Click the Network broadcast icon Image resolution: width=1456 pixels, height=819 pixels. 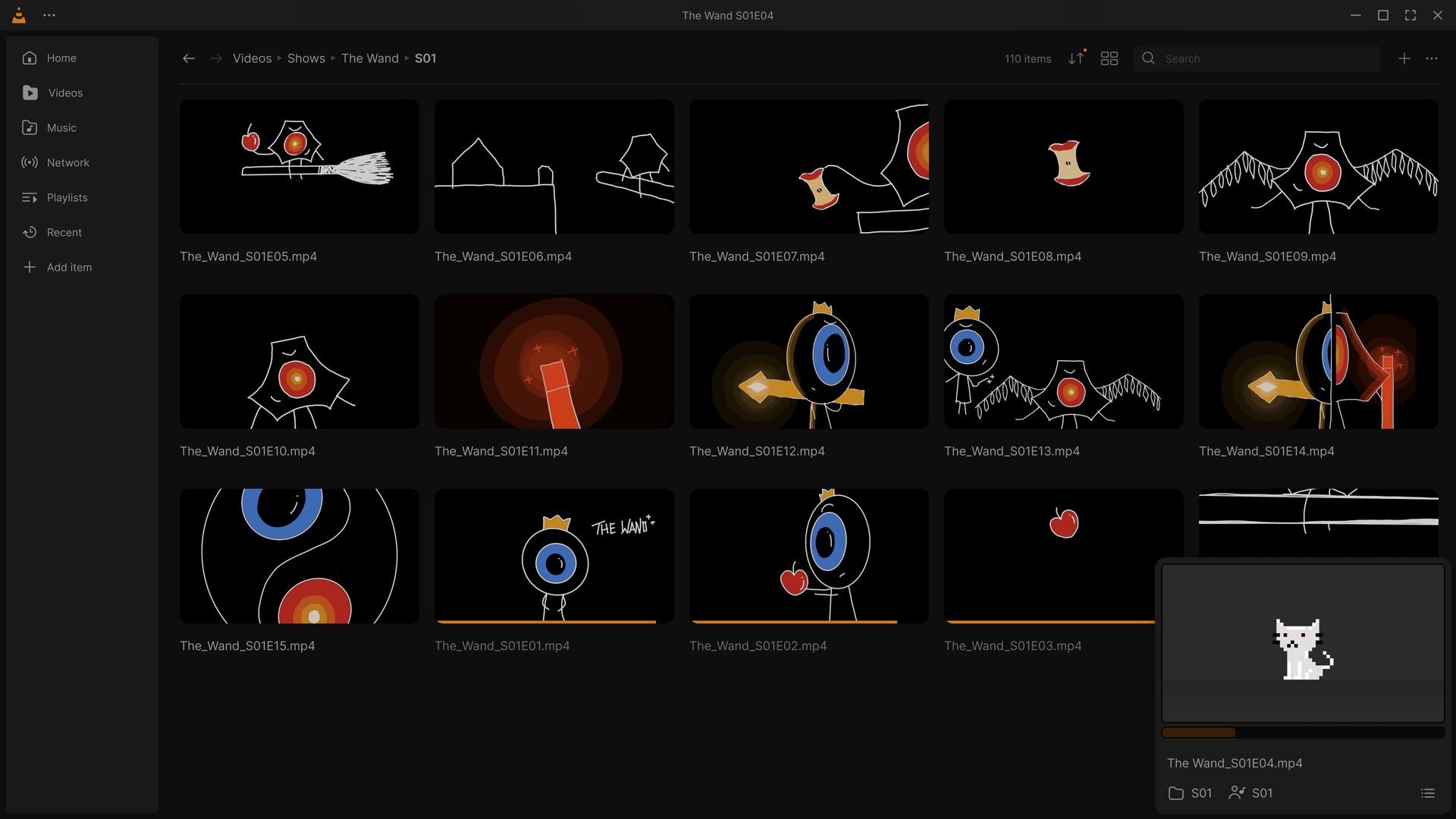30,163
